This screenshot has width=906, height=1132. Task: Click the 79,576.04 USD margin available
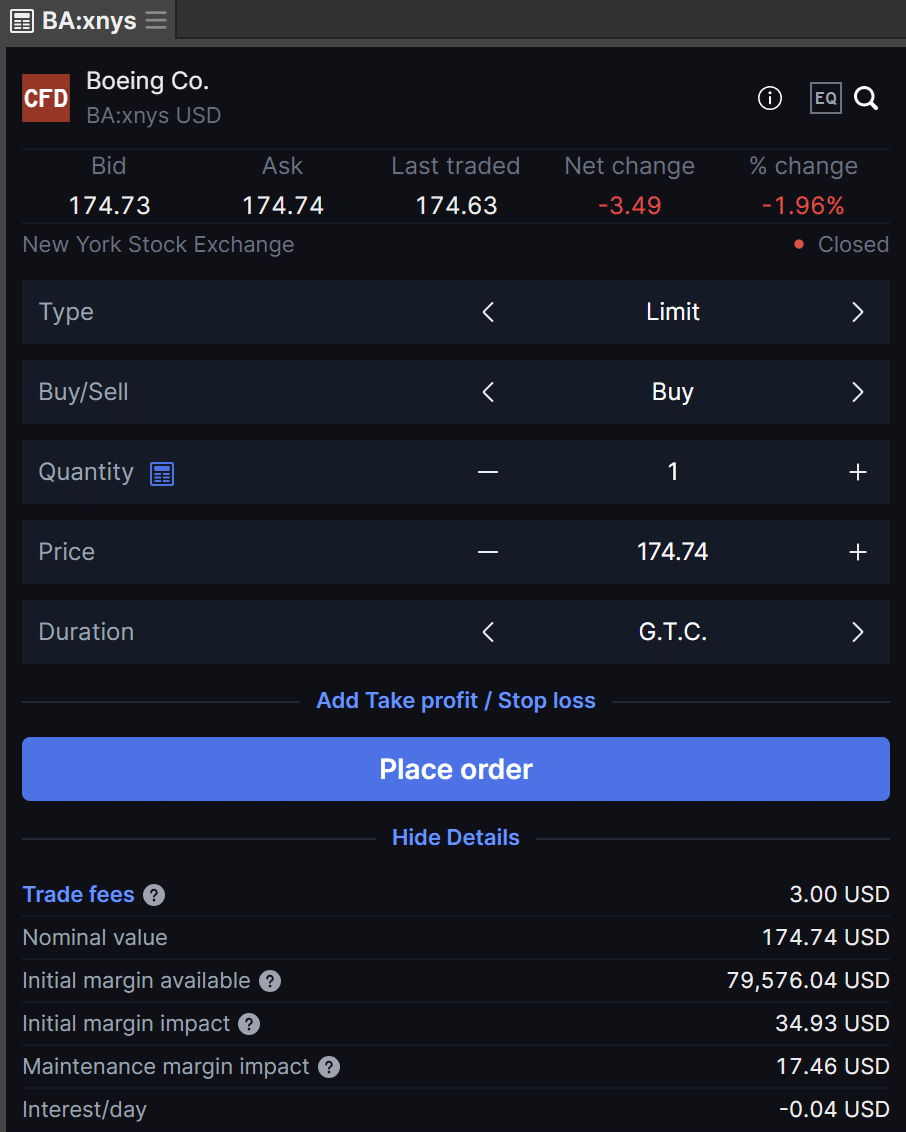[808, 980]
